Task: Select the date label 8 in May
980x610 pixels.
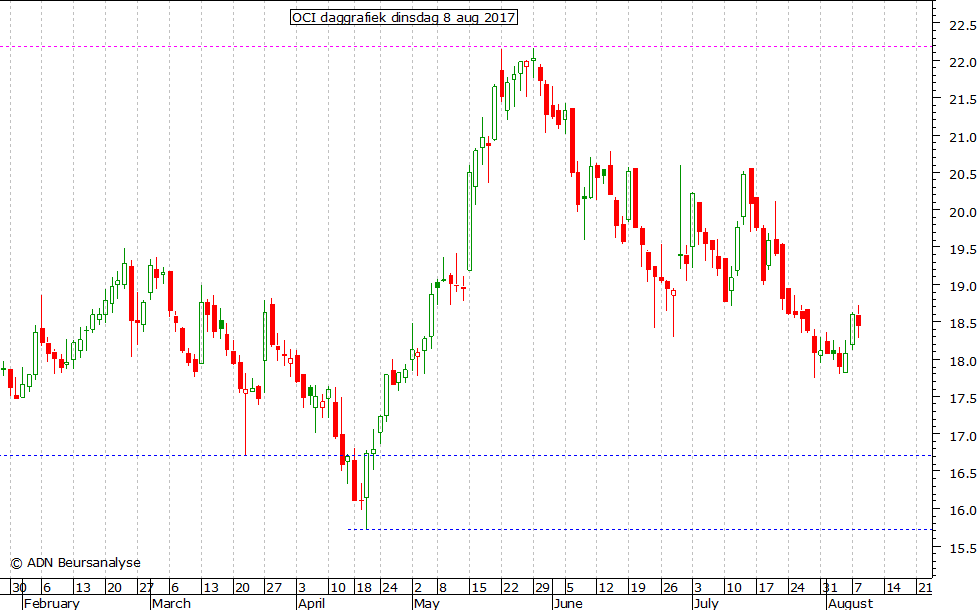Action: pyautogui.click(x=442, y=588)
